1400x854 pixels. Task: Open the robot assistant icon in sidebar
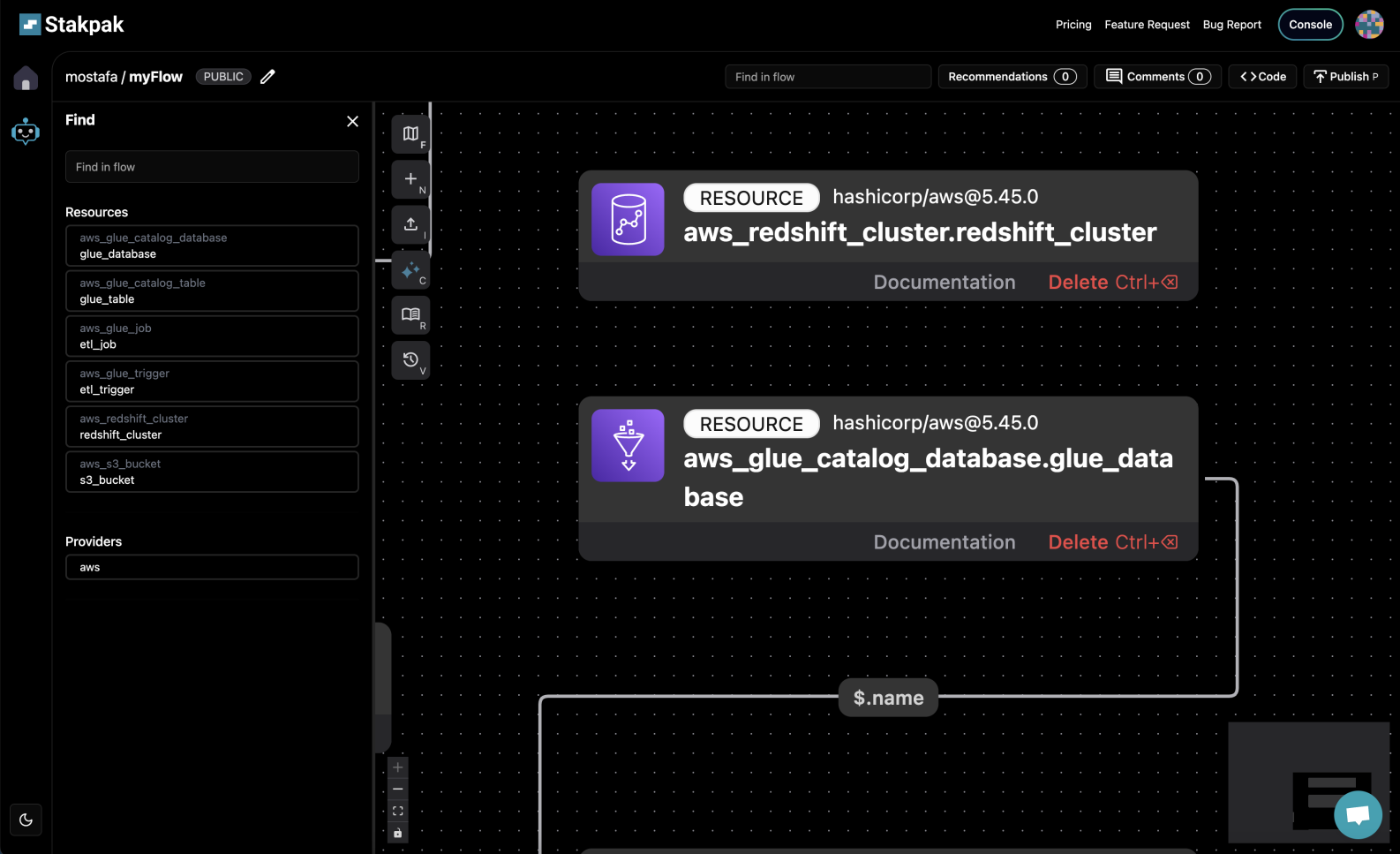pyautogui.click(x=26, y=132)
